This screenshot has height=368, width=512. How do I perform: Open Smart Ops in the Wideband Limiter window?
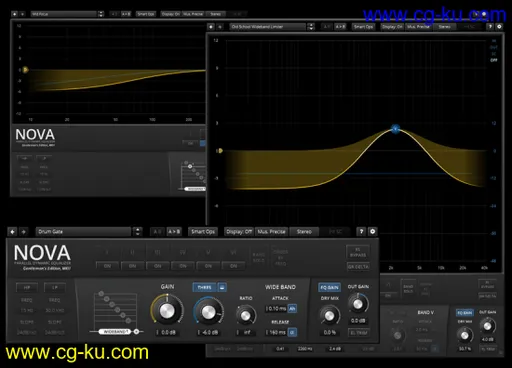click(363, 27)
